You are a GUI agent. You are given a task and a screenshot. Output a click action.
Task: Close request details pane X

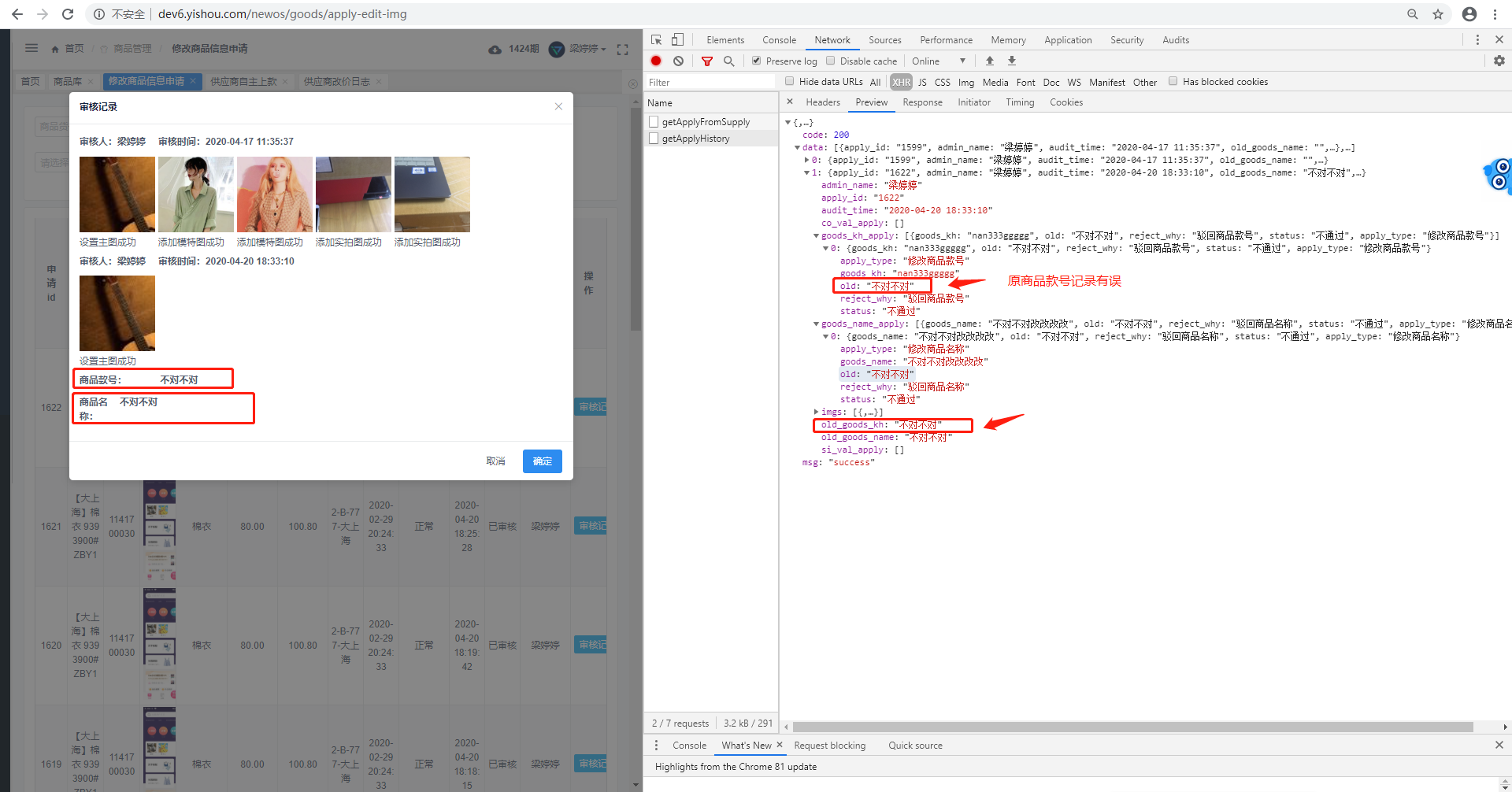pos(790,102)
